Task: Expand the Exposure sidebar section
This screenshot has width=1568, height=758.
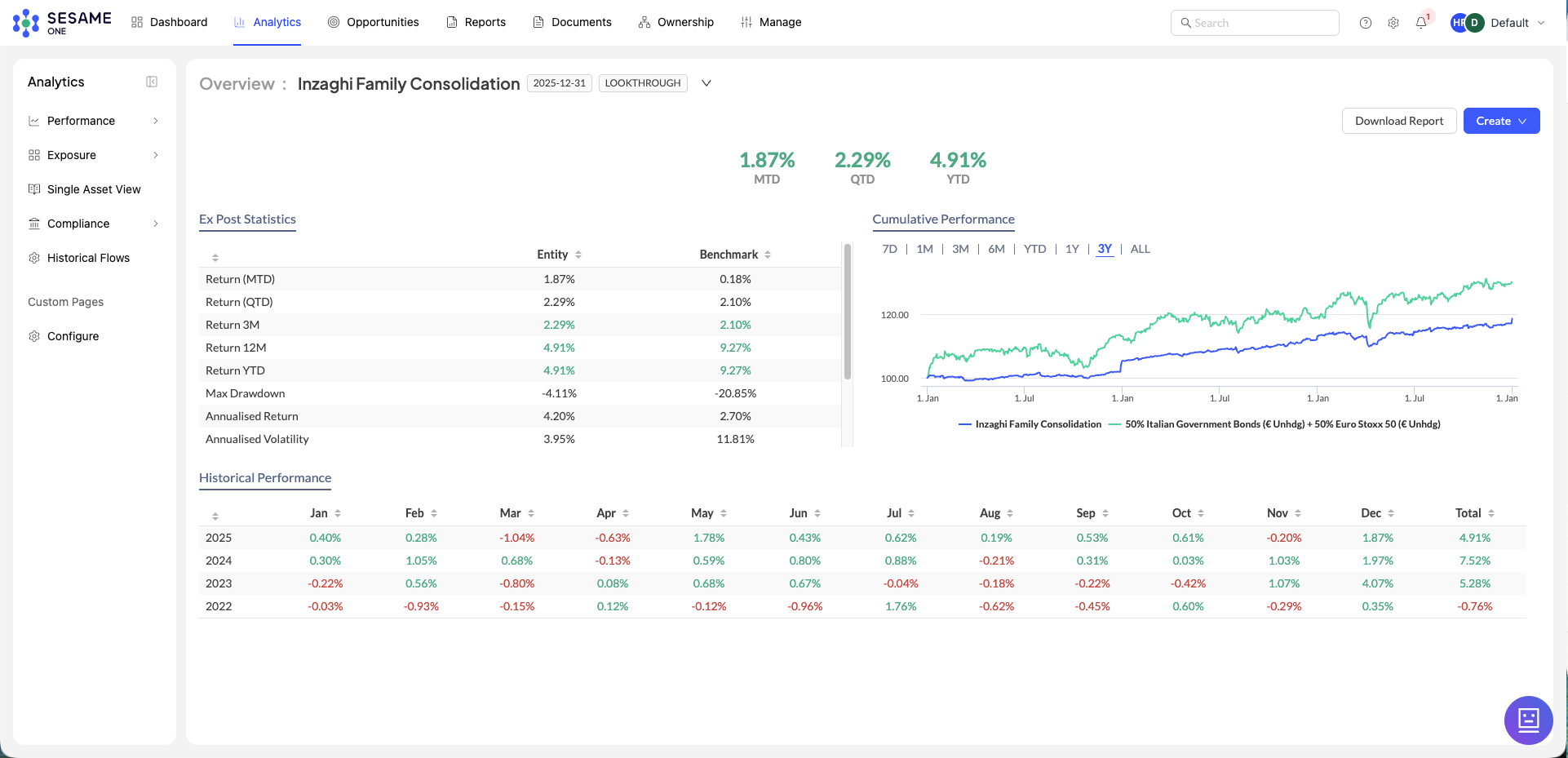Action: pos(156,155)
